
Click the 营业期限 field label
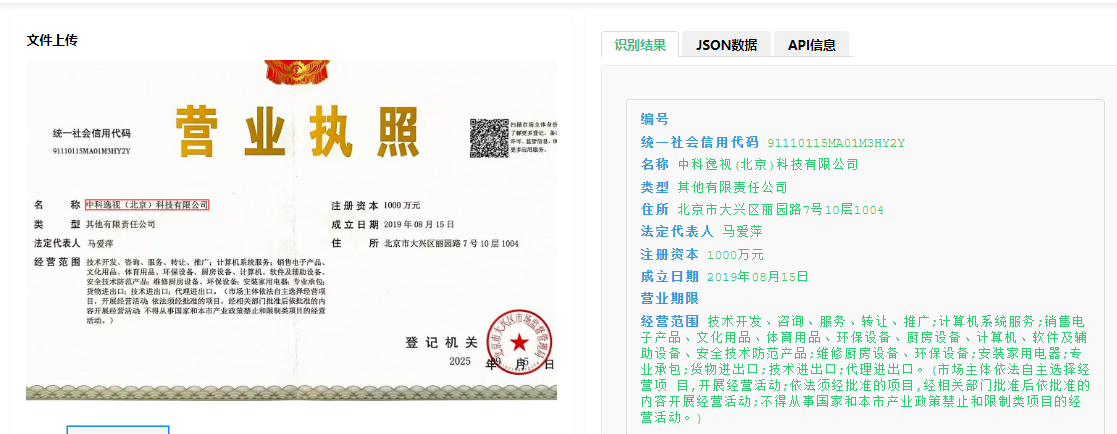(670, 298)
